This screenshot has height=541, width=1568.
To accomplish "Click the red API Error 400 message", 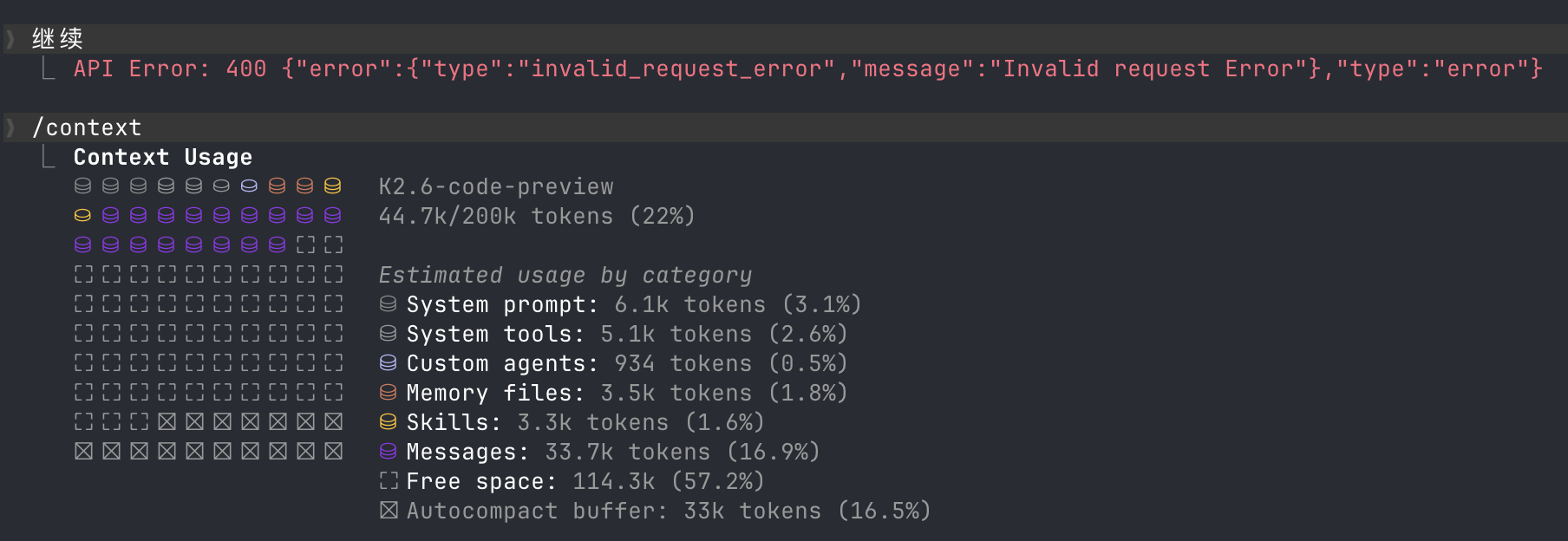I will [x=808, y=69].
